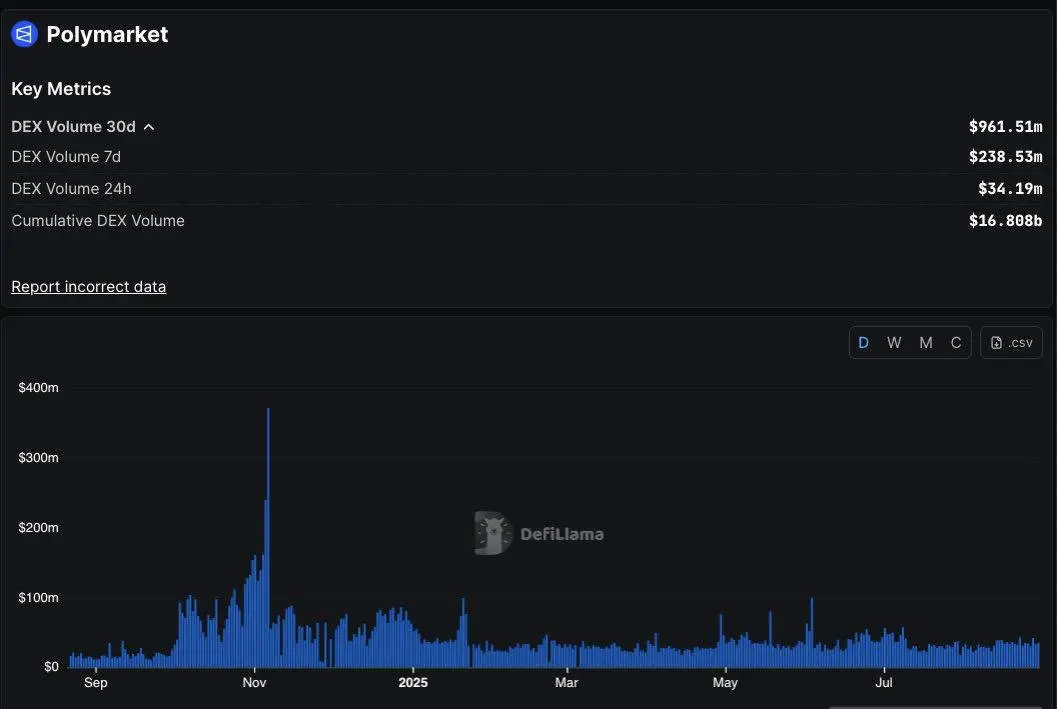Click the Nov x-axis label

coord(254,683)
